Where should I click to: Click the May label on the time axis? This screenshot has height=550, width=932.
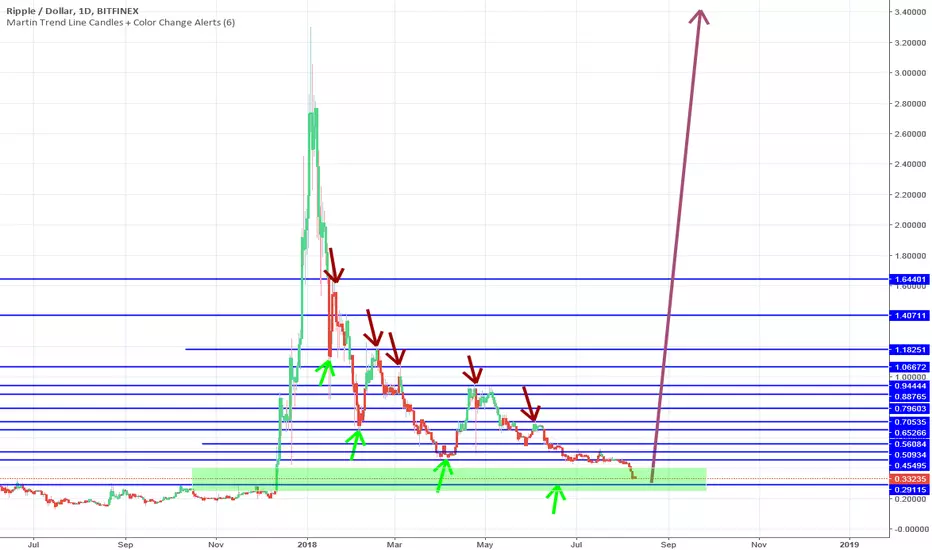point(485,544)
